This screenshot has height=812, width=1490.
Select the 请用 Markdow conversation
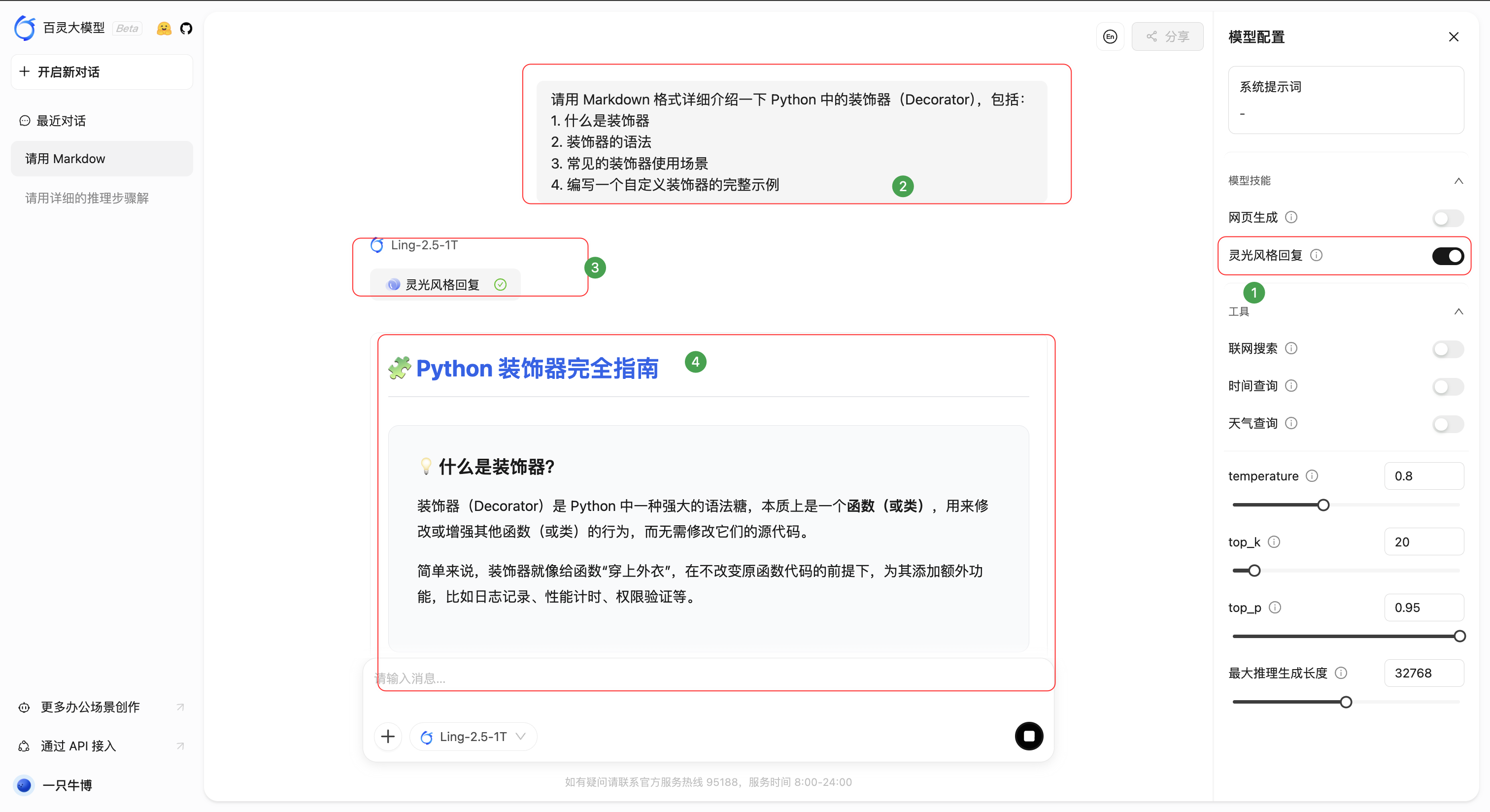(x=101, y=159)
